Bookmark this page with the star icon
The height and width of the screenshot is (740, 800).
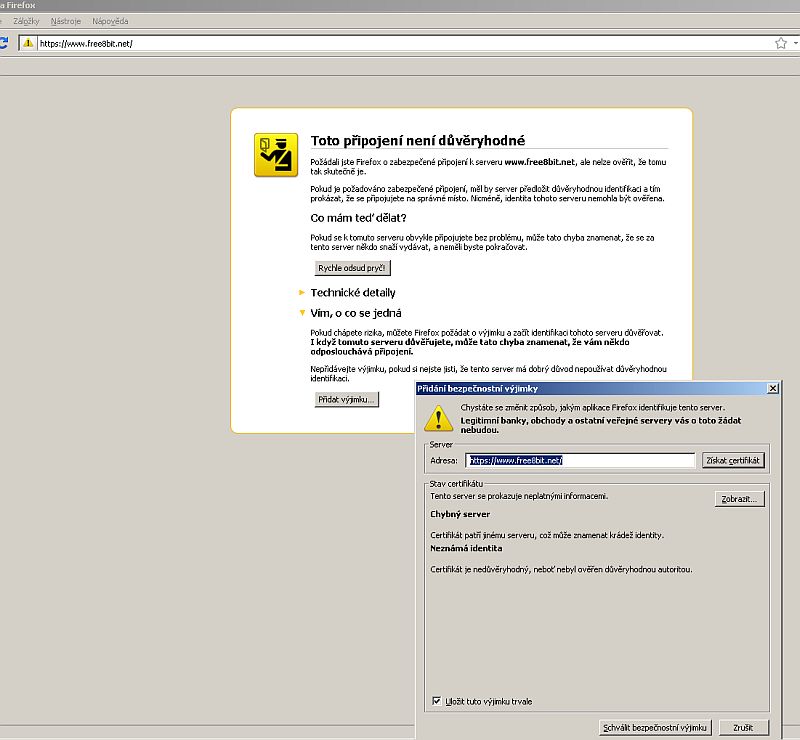tap(781, 43)
